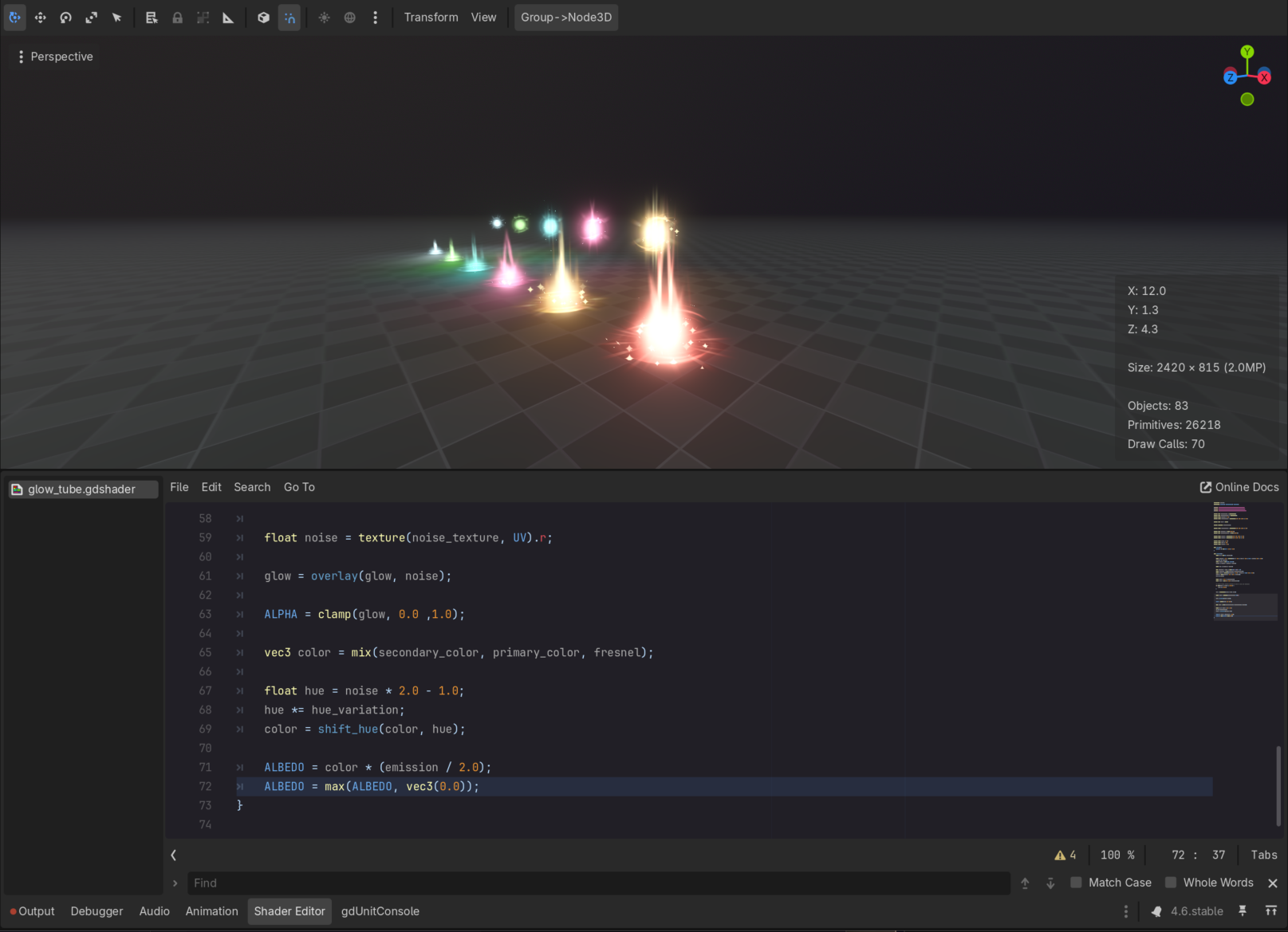Open the Output bottom panel
The image size is (1288, 932).
coord(32,911)
